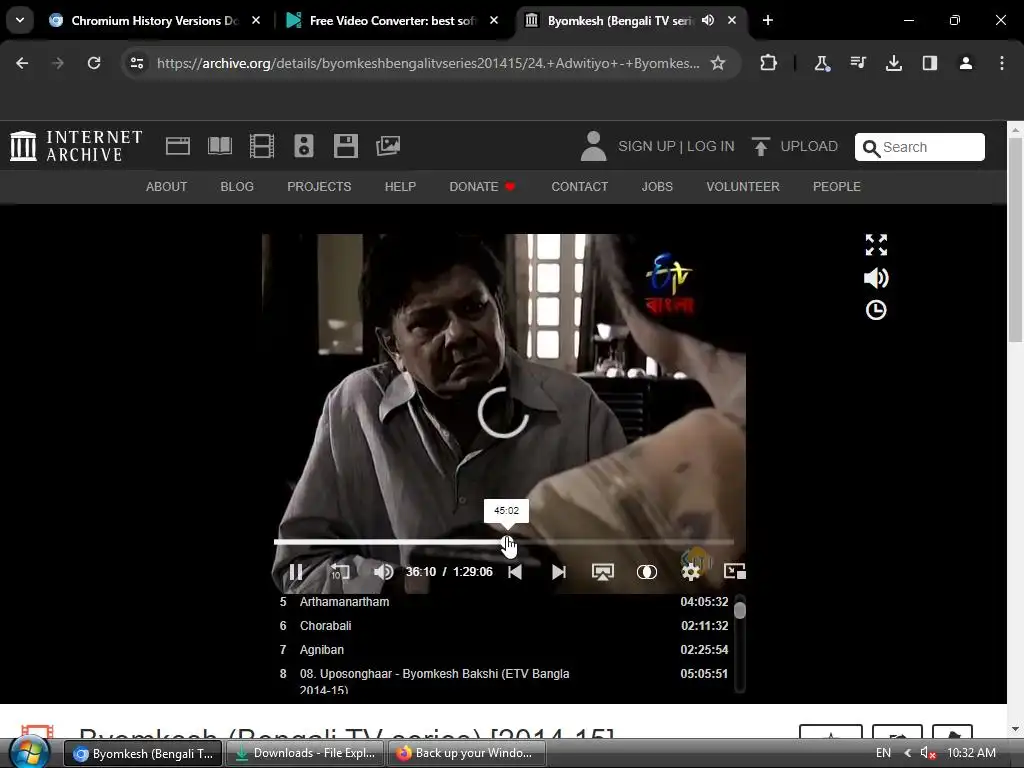Screen dimensions: 1024x768
Task: Mute the Byomkesh tab audio icon
Action: click(708, 20)
